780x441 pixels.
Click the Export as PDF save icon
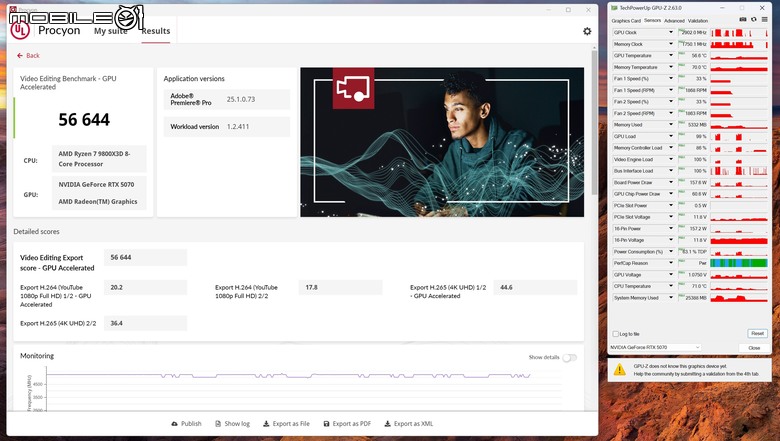(326, 424)
